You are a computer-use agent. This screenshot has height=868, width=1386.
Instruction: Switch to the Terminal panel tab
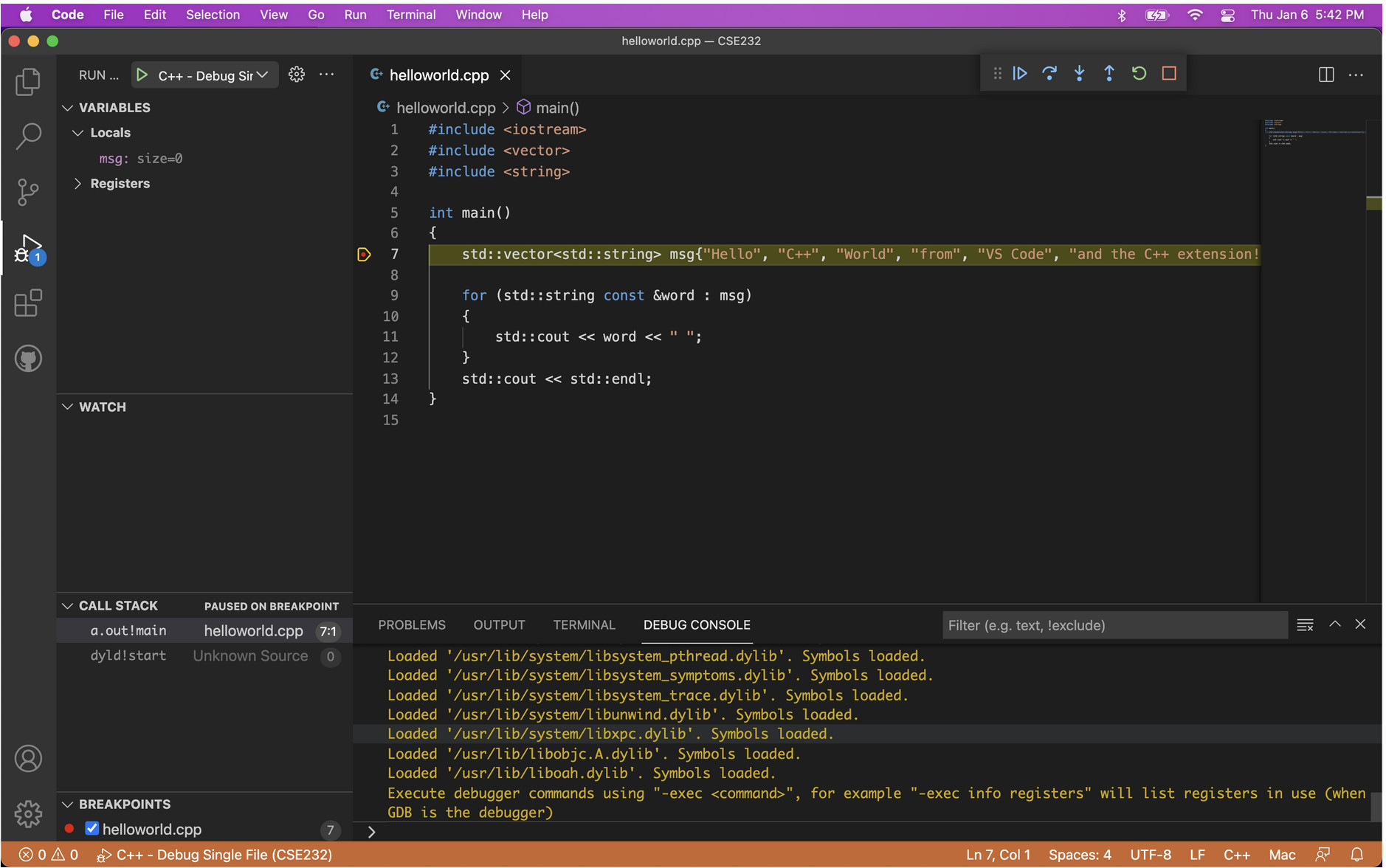(584, 624)
